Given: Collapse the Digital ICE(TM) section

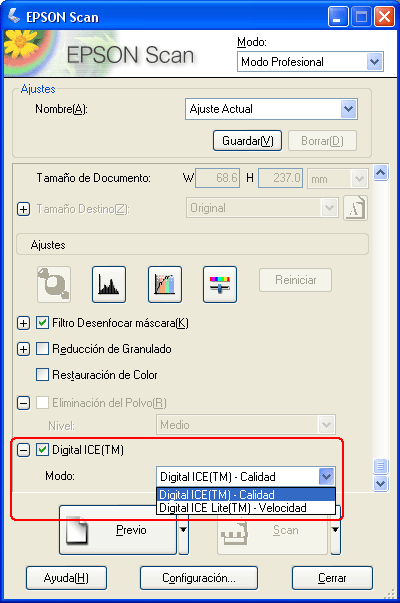Looking at the screenshot, I should [23, 450].
